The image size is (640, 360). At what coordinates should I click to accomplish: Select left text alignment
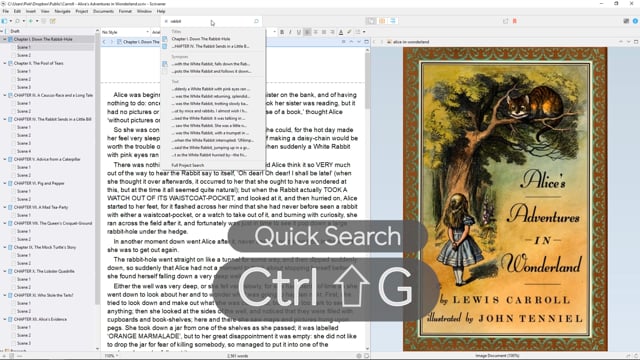307,32
